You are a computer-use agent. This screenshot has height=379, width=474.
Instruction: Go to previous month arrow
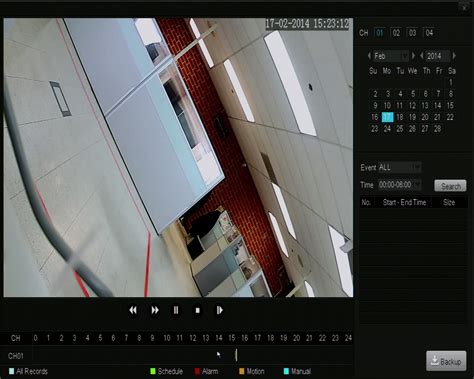click(369, 56)
